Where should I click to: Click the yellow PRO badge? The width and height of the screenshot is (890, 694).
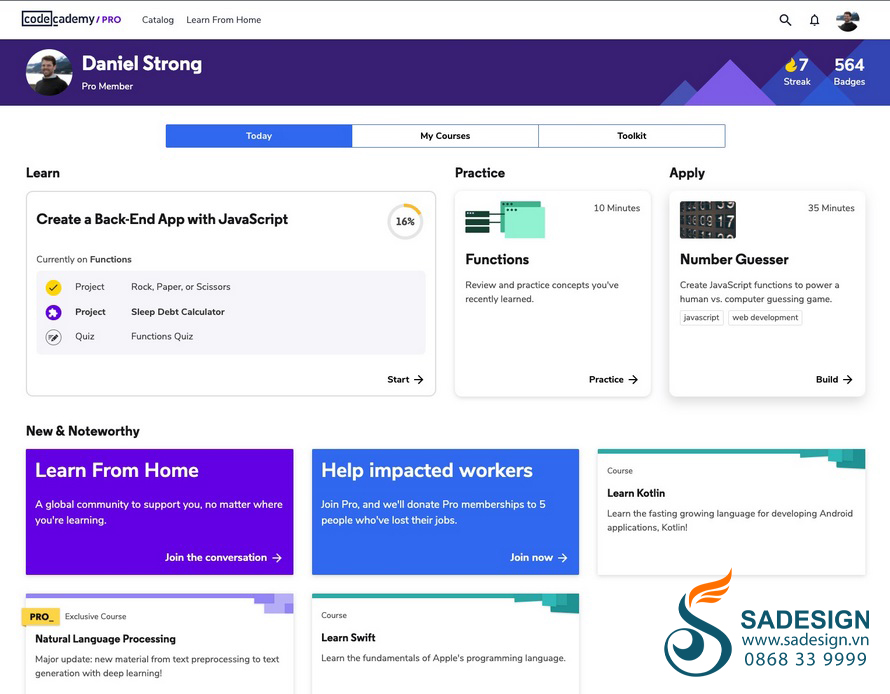point(40,617)
